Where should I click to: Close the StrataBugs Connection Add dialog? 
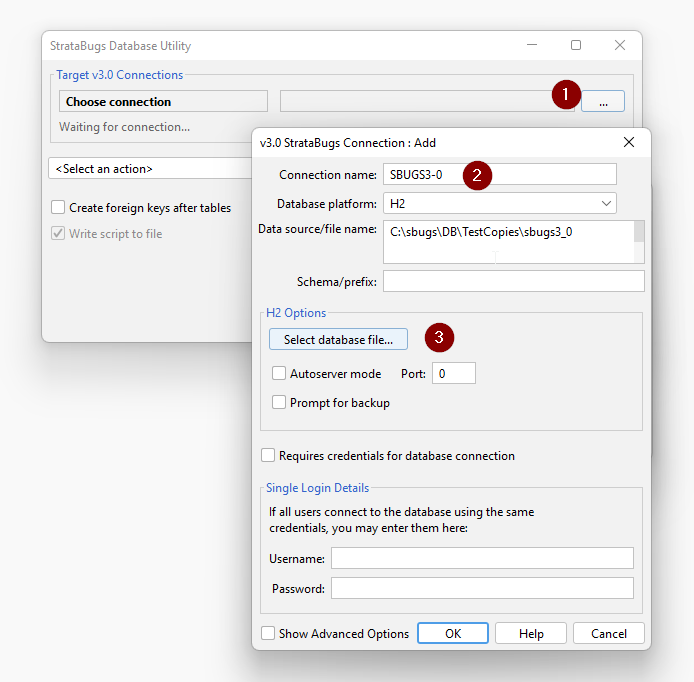(x=628, y=142)
